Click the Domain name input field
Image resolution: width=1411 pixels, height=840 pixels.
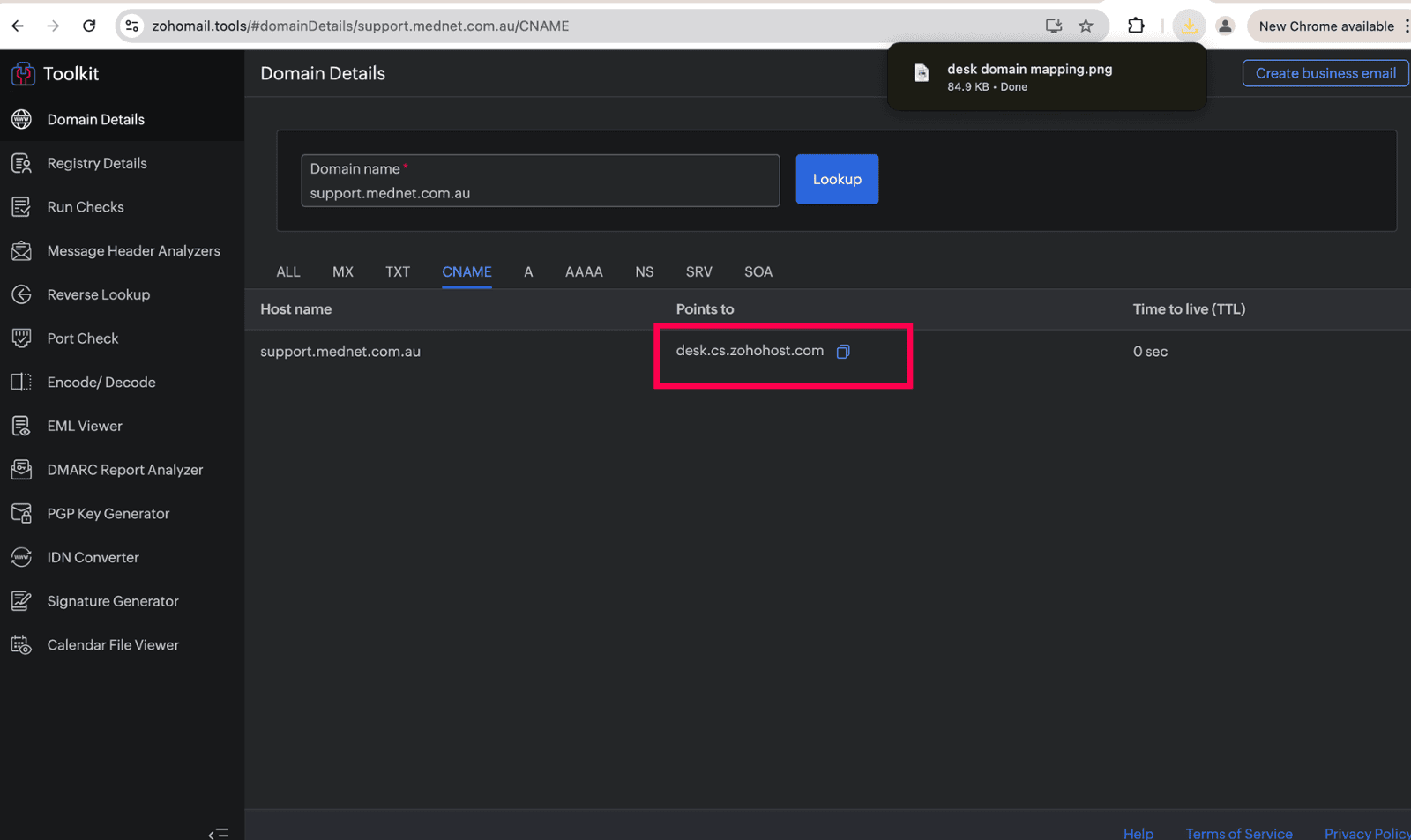540,192
